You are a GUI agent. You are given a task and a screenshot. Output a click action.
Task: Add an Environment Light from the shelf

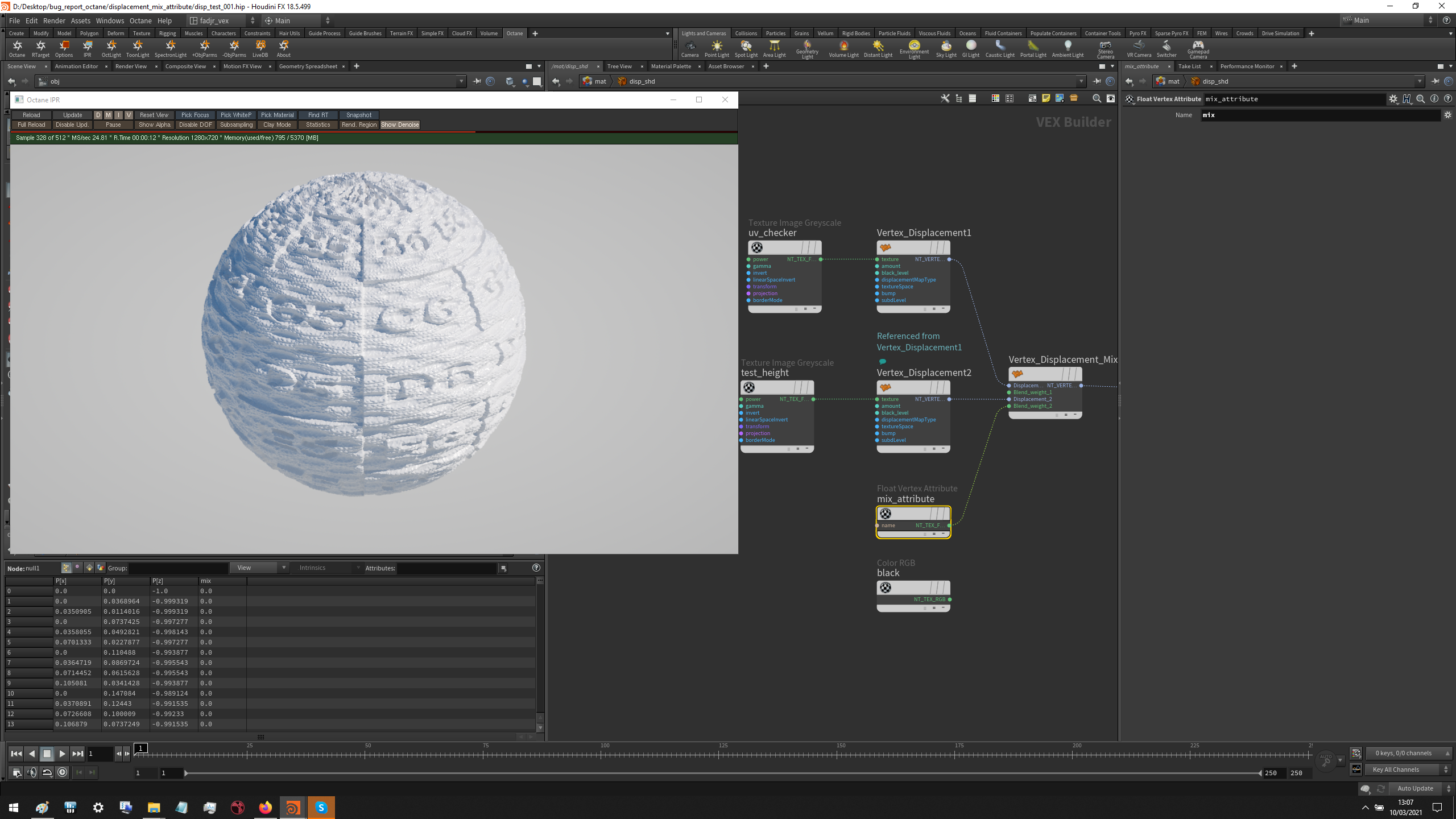tap(914, 48)
